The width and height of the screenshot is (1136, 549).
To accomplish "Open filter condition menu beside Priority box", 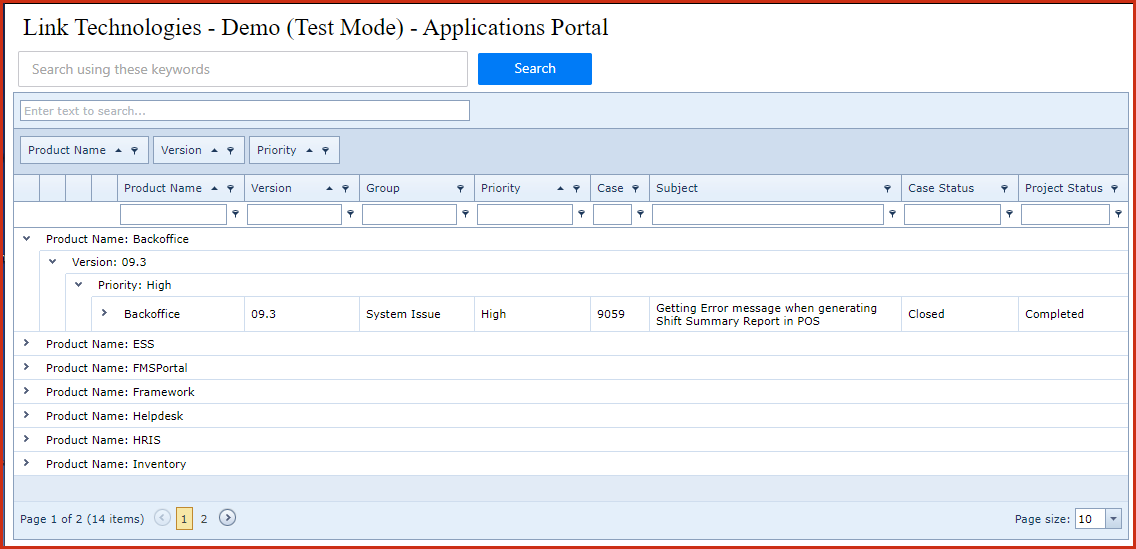I will point(580,214).
